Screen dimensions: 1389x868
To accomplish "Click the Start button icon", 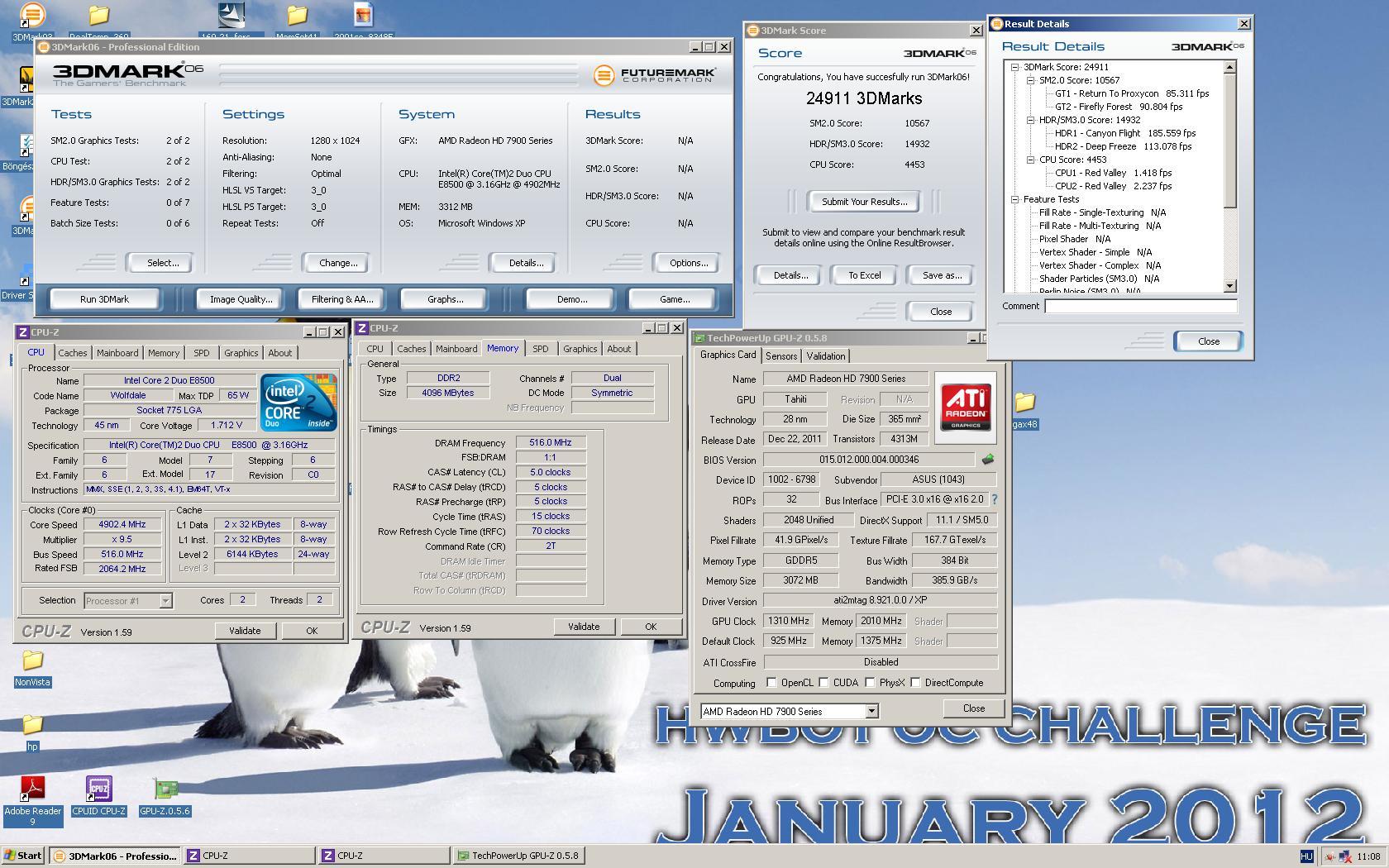I will tap(23, 856).
